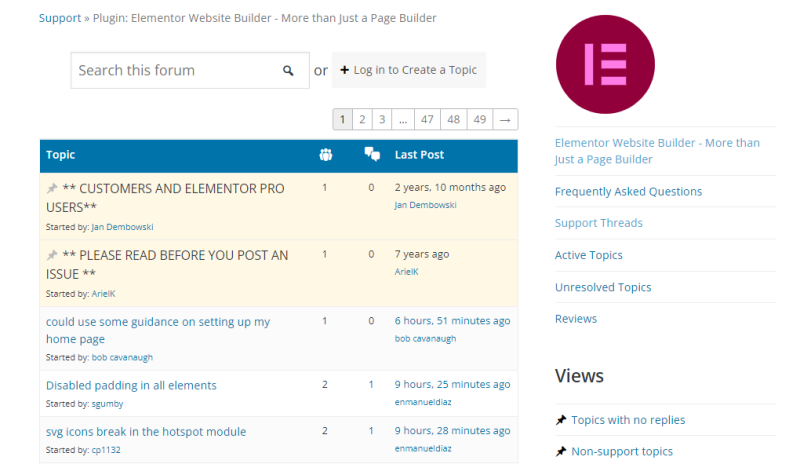Go to pagination page 47

click(427, 119)
